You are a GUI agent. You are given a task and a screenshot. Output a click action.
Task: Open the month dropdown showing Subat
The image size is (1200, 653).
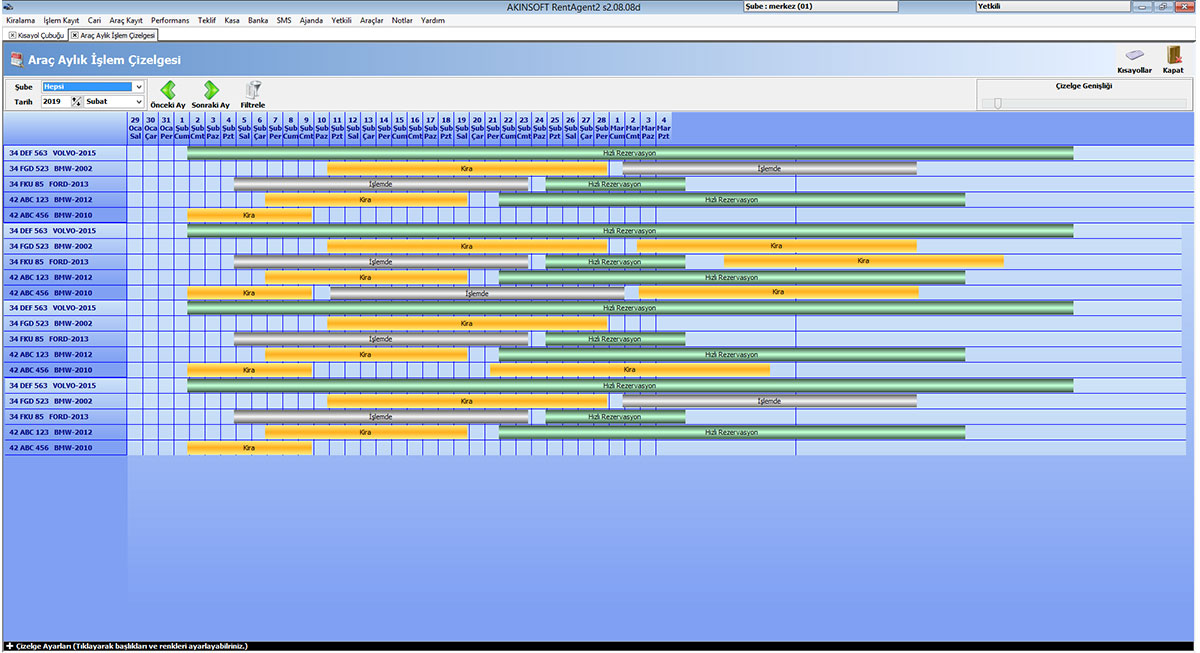coord(138,102)
